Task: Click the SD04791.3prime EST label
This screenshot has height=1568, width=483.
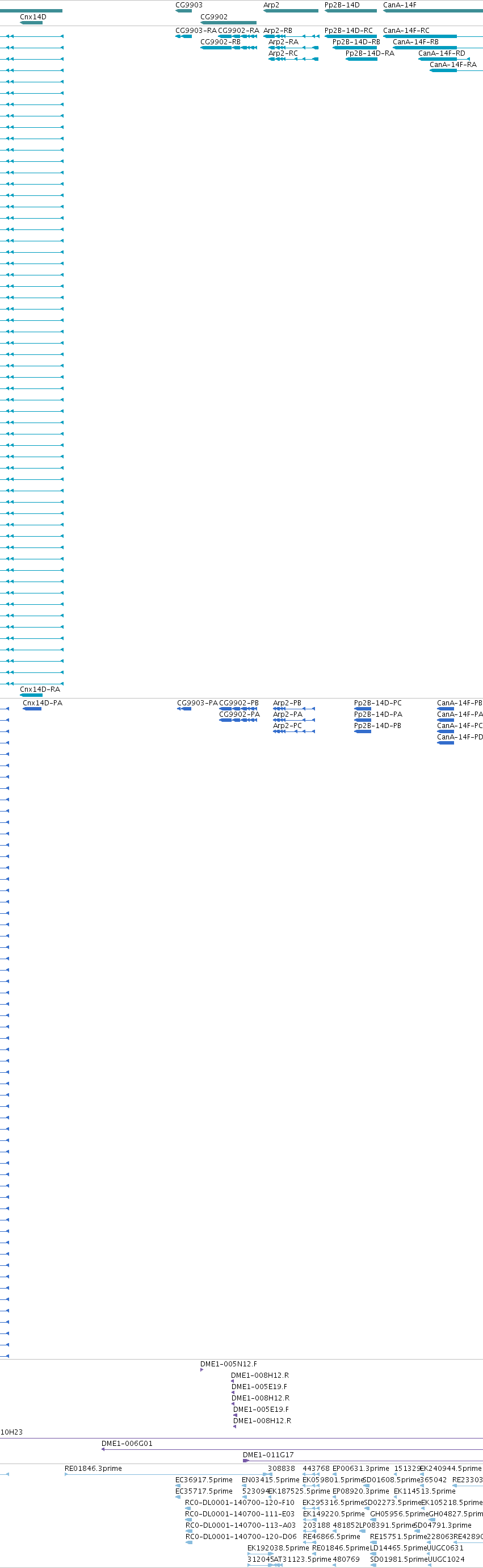Action: 443,1525
